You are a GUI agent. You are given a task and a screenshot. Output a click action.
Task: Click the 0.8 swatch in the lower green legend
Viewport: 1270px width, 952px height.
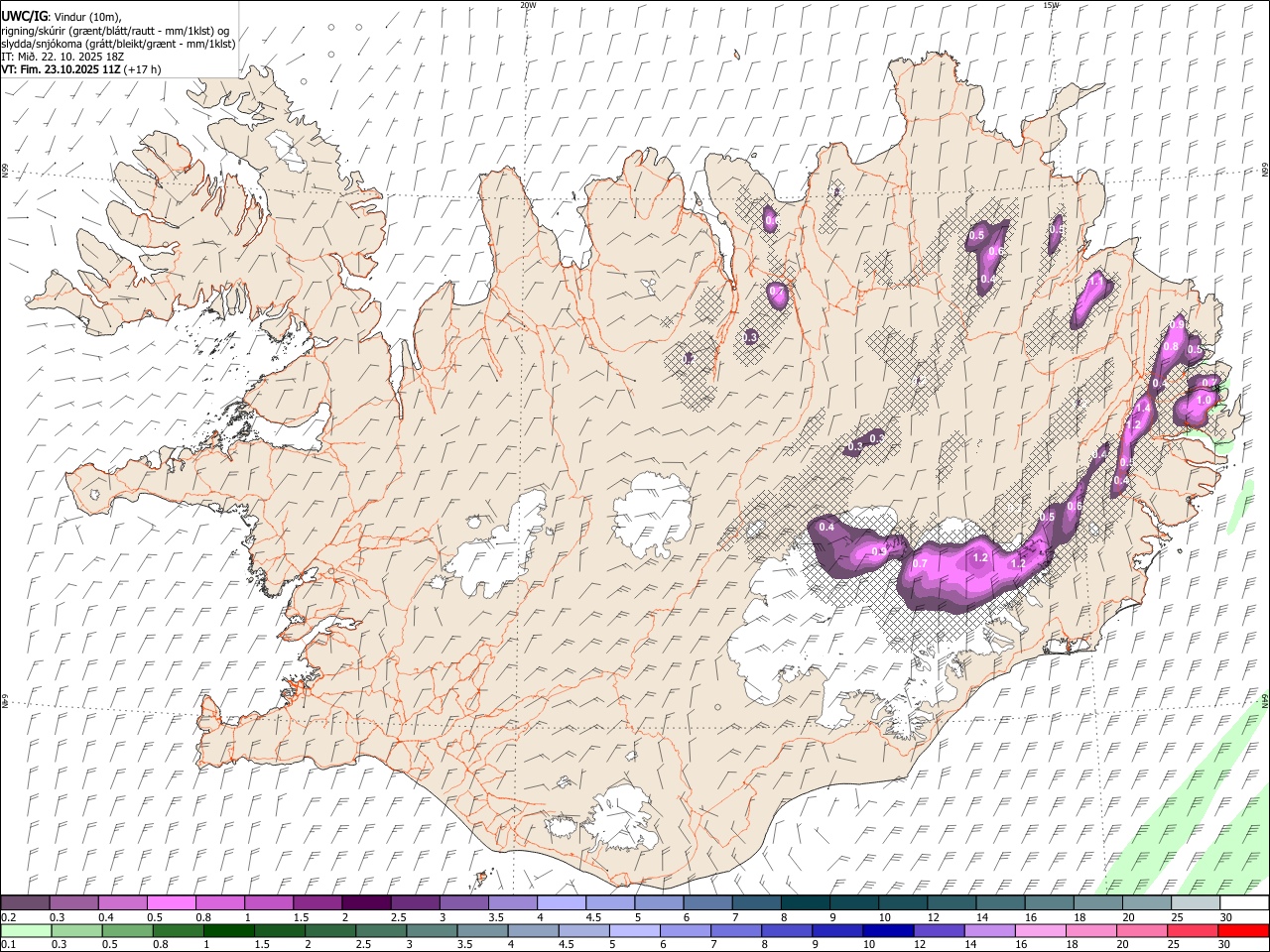tap(179, 930)
